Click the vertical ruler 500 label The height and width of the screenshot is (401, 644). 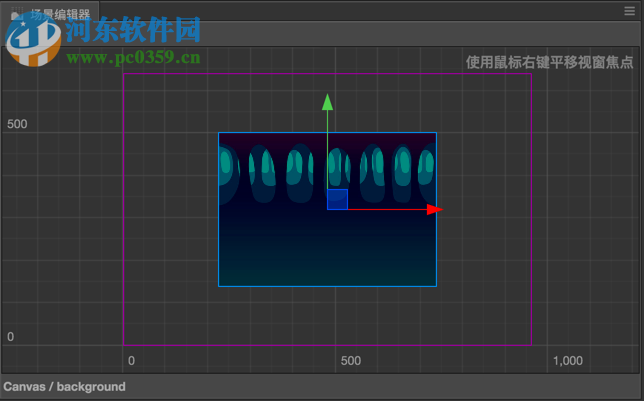point(17,124)
